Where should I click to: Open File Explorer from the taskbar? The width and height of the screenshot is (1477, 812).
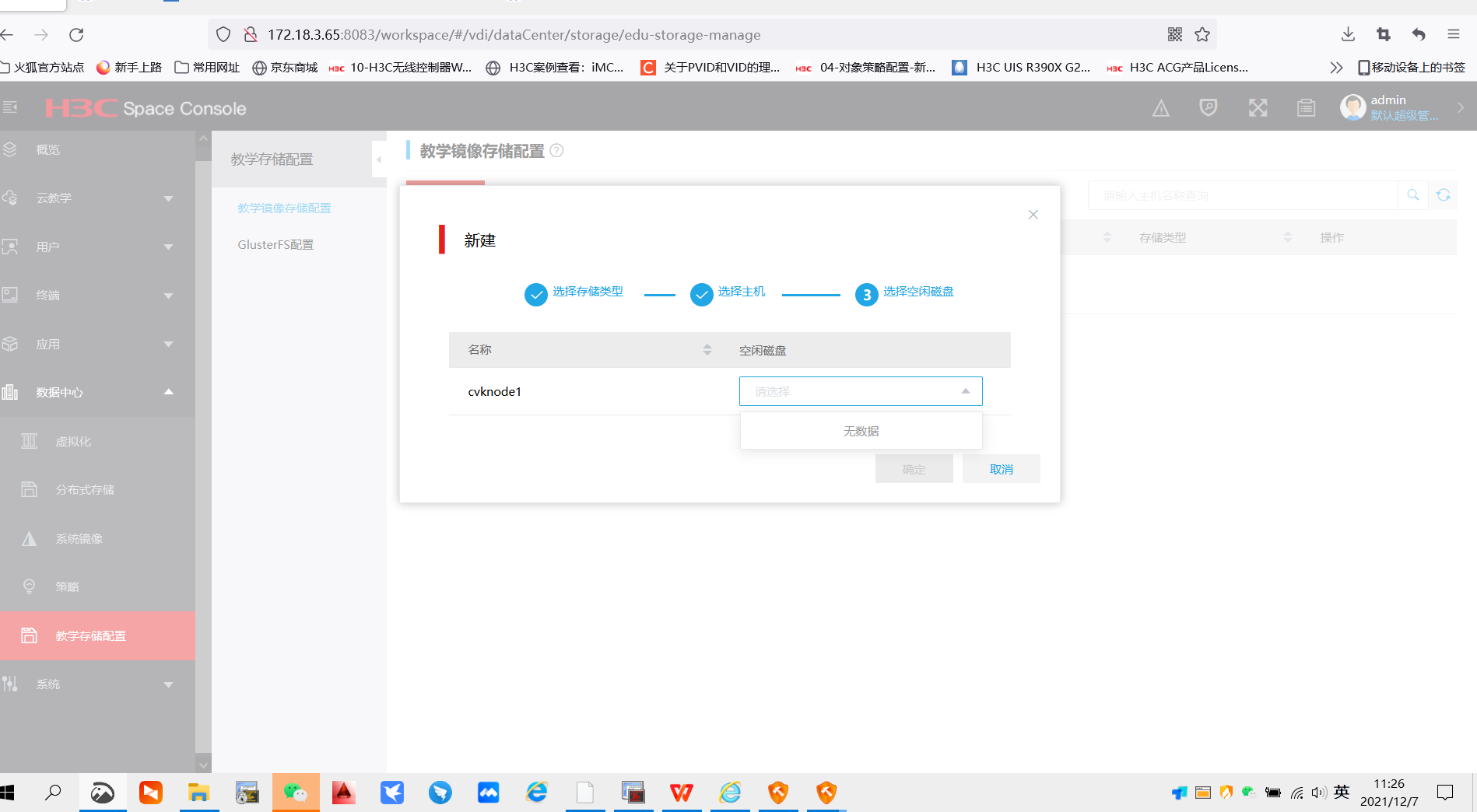coord(199,793)
